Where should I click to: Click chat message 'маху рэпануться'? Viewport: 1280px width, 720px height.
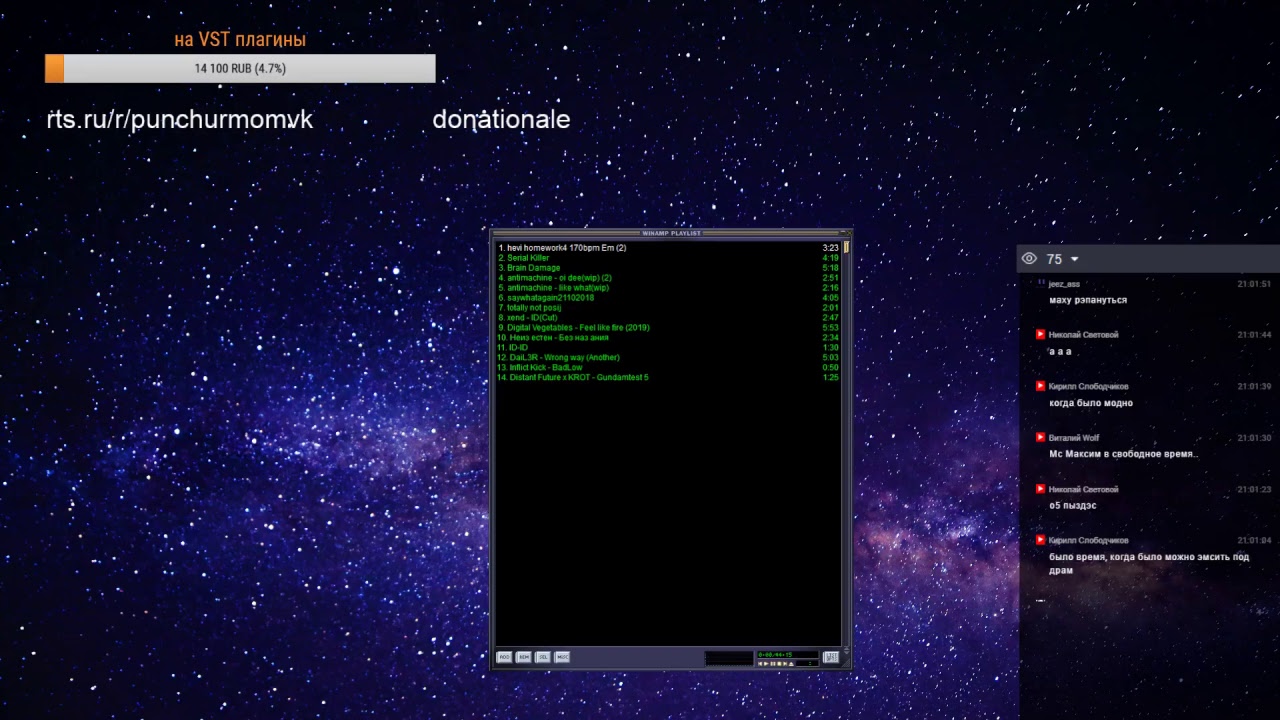(x=1088, y=300)
